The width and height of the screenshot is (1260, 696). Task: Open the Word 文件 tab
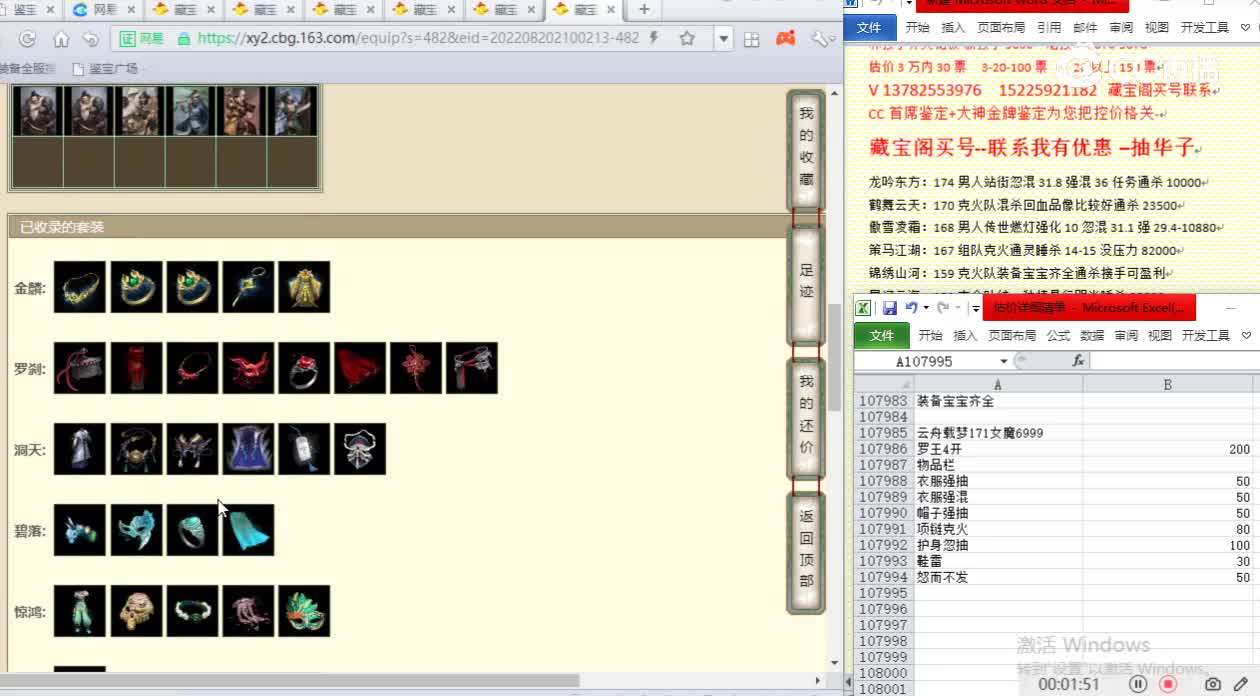click(x=869, y=28)
